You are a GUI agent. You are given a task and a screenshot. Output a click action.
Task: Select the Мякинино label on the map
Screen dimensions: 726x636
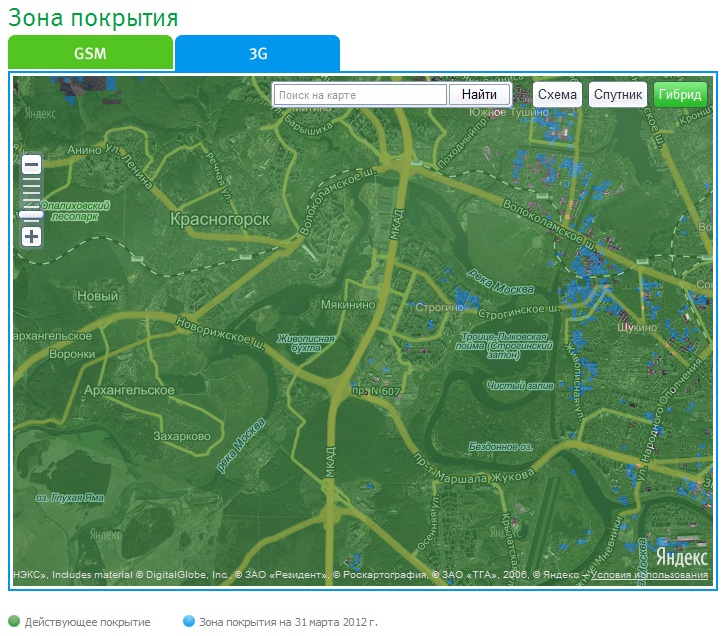coord(346,305)
